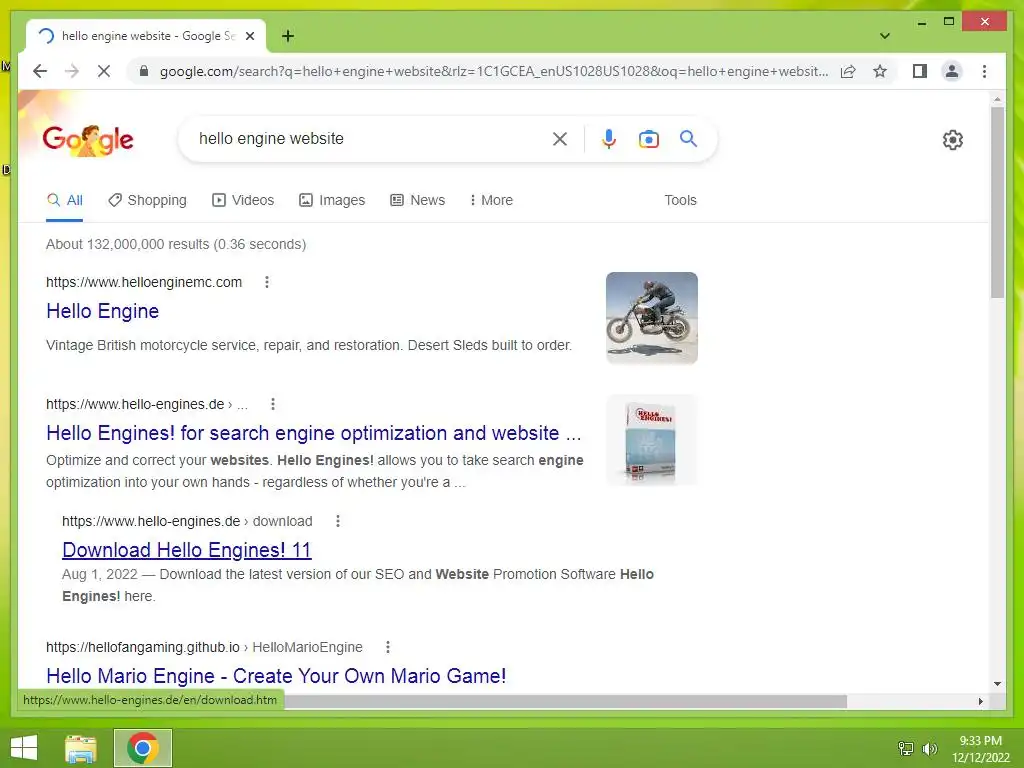The height and width of the screenshot is (768, 1024).
Task: Expand the tab search dropdown arrow
Action: pyautogui.click(x=884, y=36)
